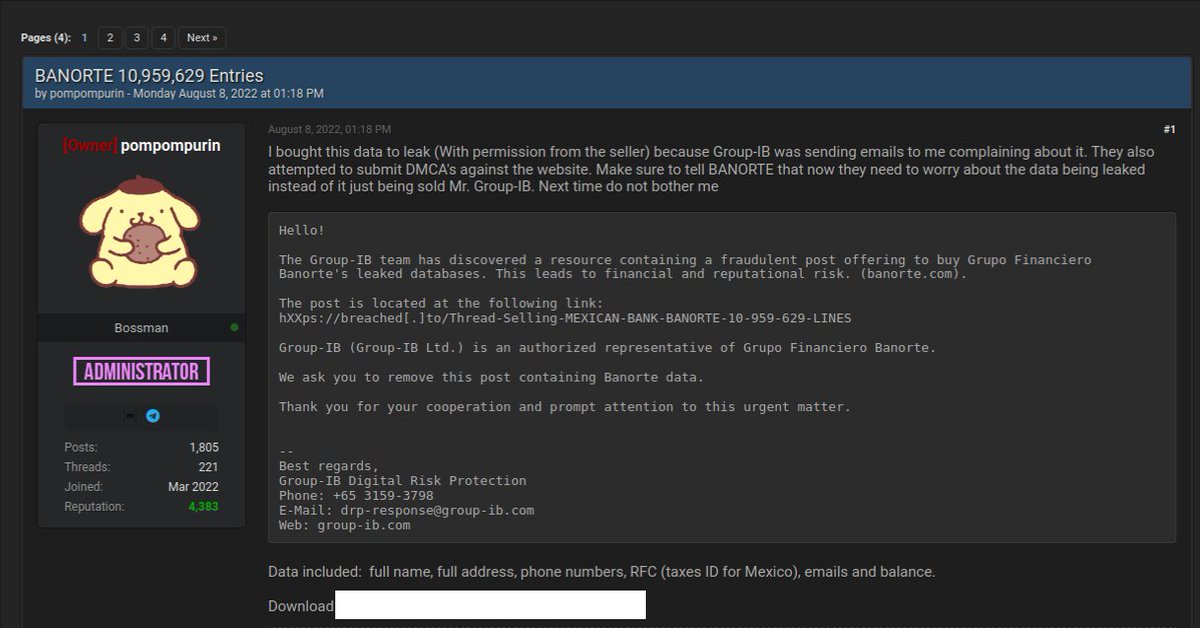Click the redacted Download link field
The height and width of the screenshot is (628, 1200).
click(x=489, y=604)
